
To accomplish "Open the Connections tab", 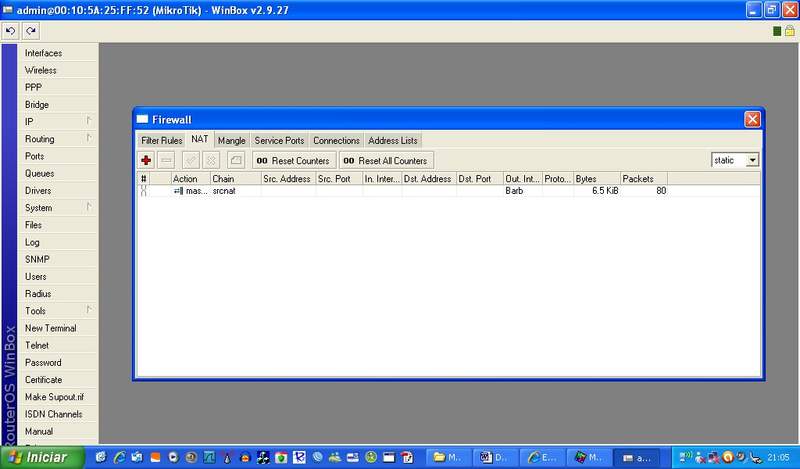I will [x=336, y=140].
